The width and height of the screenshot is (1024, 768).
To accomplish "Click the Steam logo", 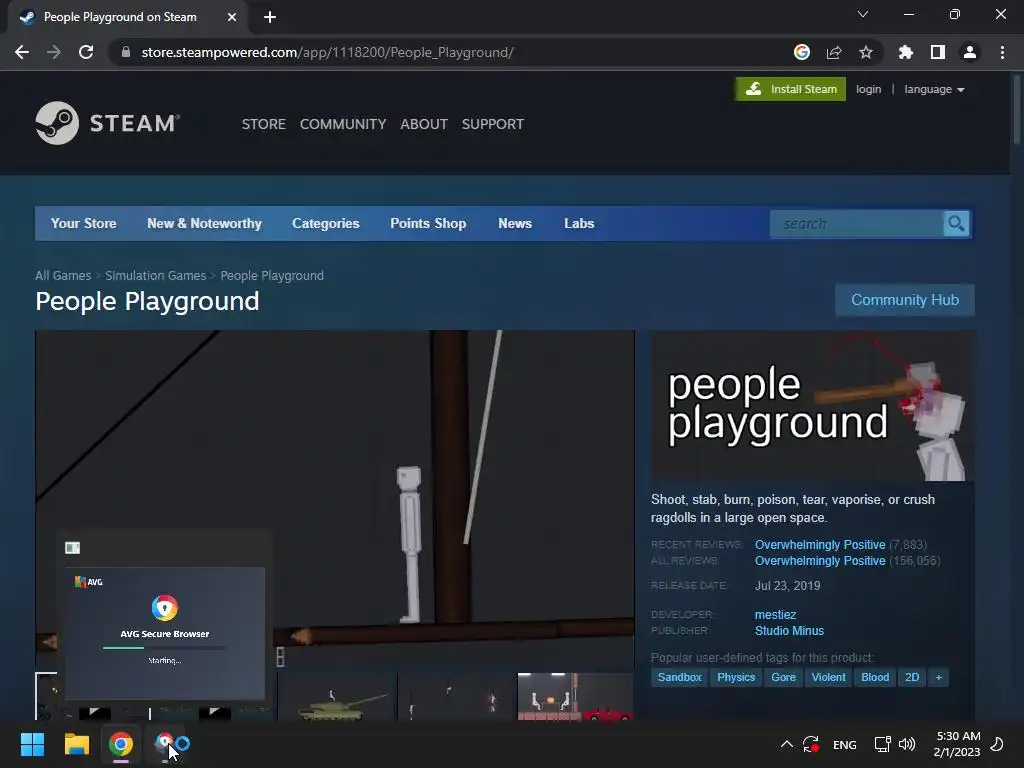I will pyautogui.click(x=108, y=123).
